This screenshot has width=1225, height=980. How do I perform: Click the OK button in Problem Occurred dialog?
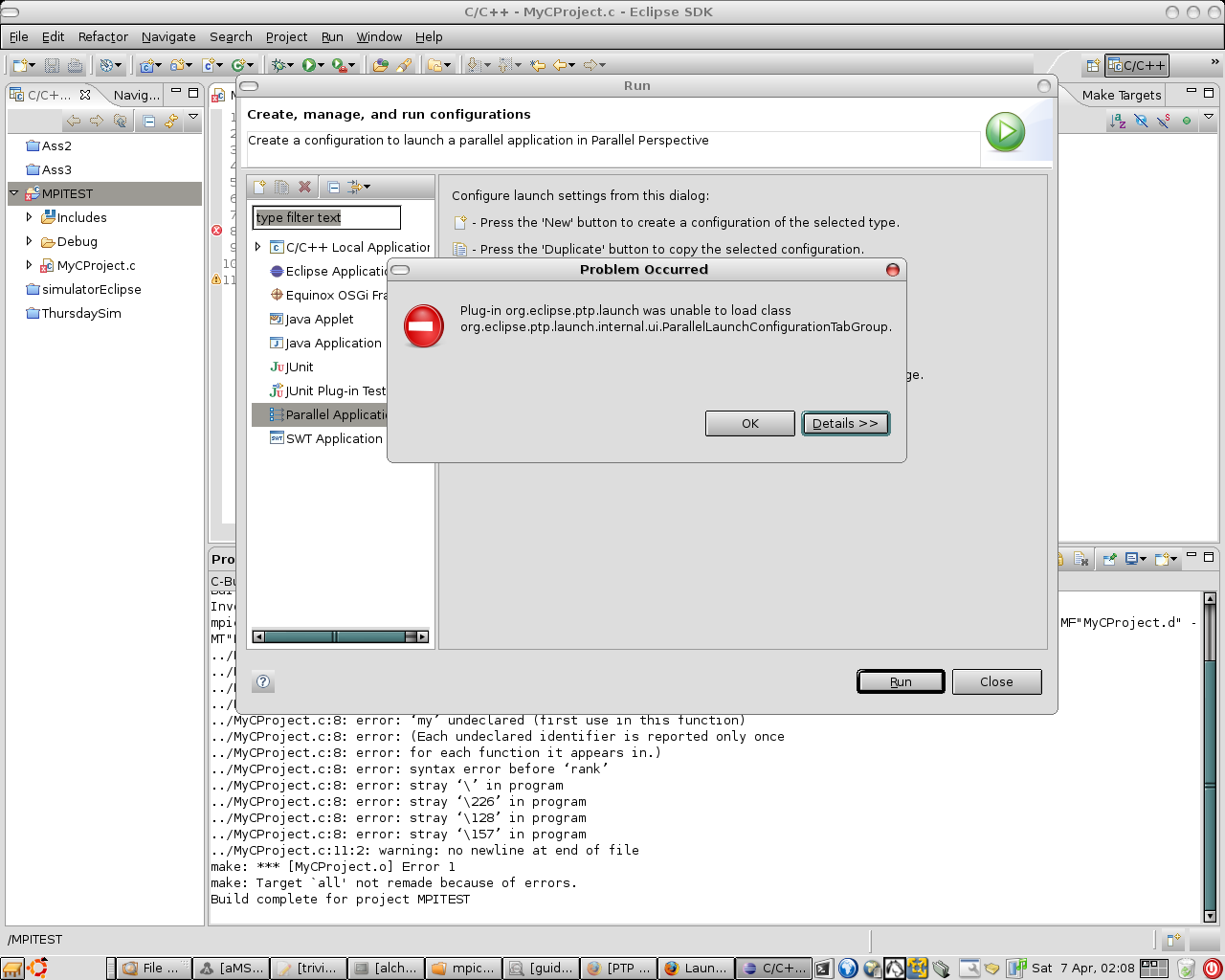click(x=749, y=423)
